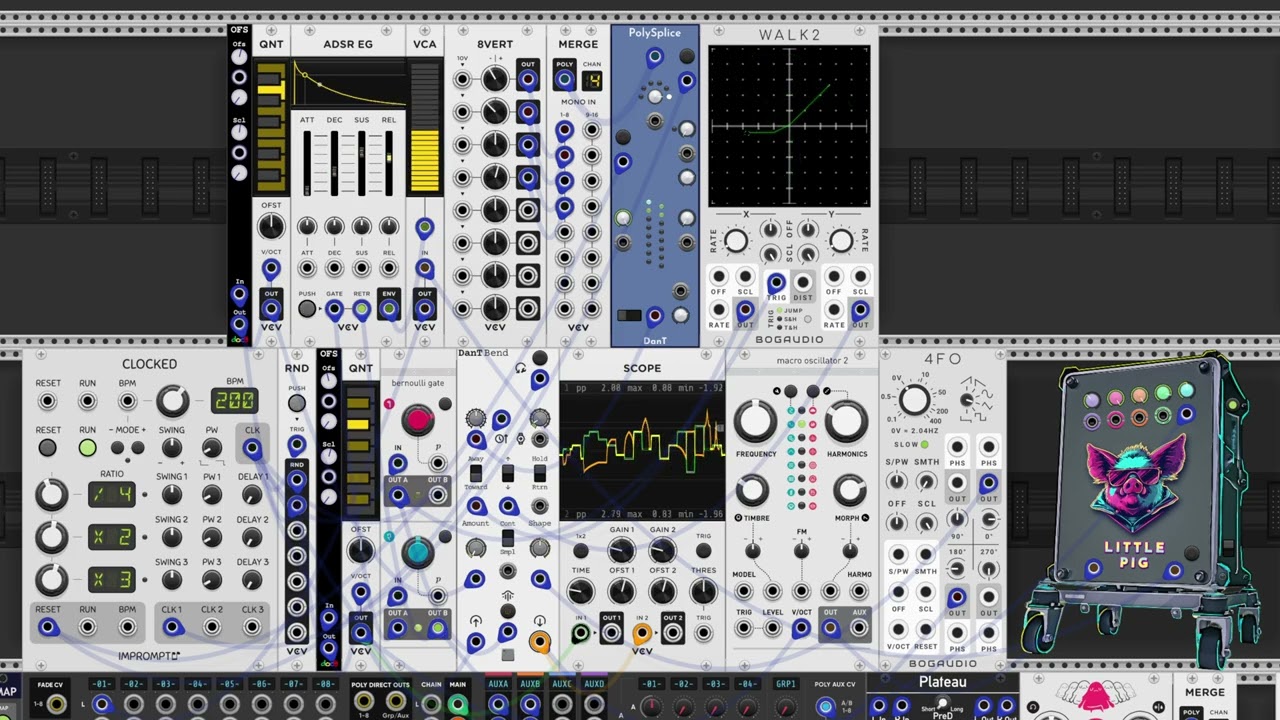The height and width of the screenshot is (720, 1280).
Task: Click the ATT slider on ADSR EG
Action: (x=307, y=162)
